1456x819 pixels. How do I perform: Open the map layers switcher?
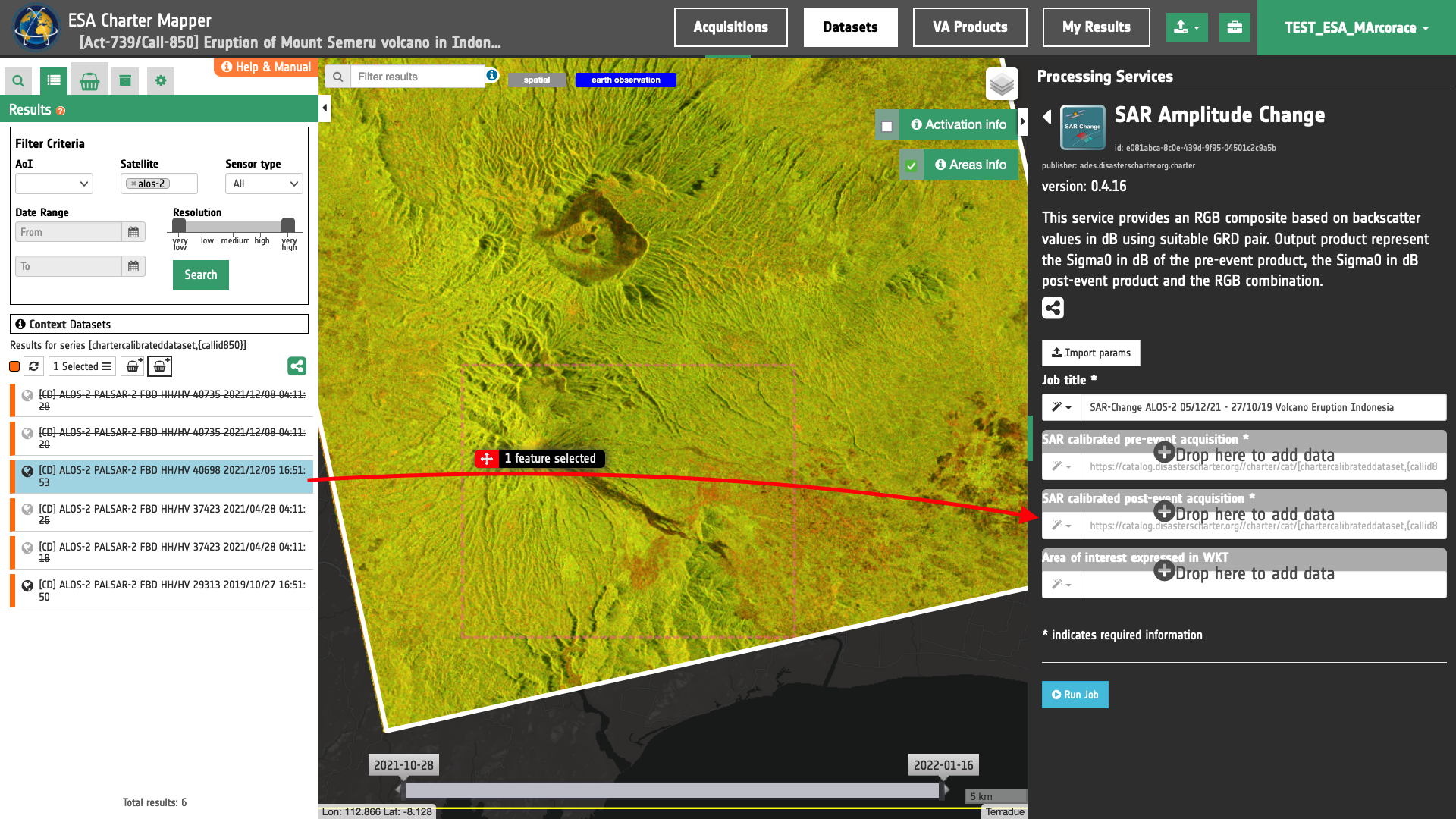pos(1002,84)
